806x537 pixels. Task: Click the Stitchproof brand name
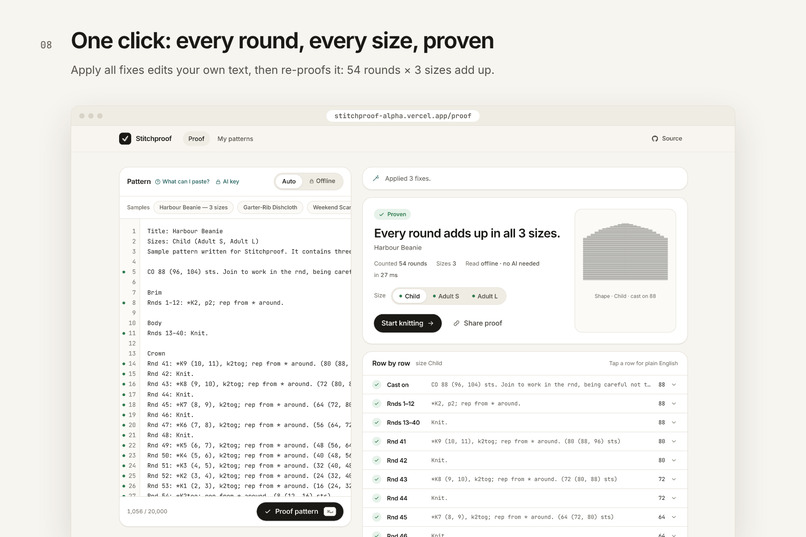[x=154, y=139]
